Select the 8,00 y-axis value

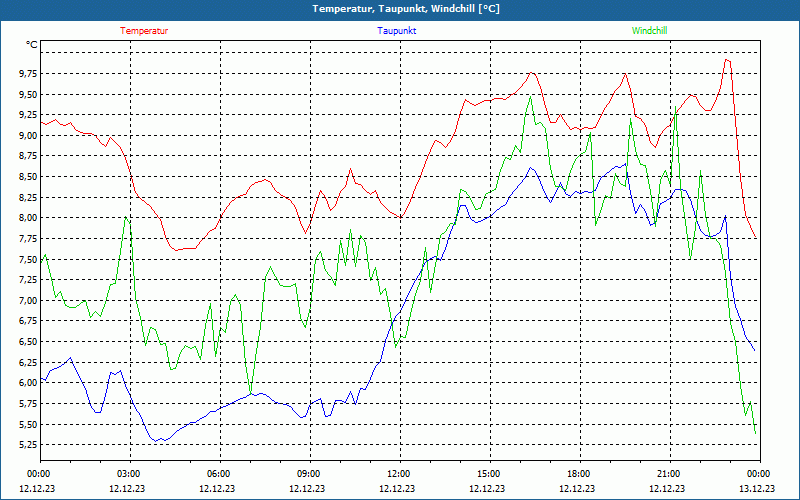coord(28,218)
